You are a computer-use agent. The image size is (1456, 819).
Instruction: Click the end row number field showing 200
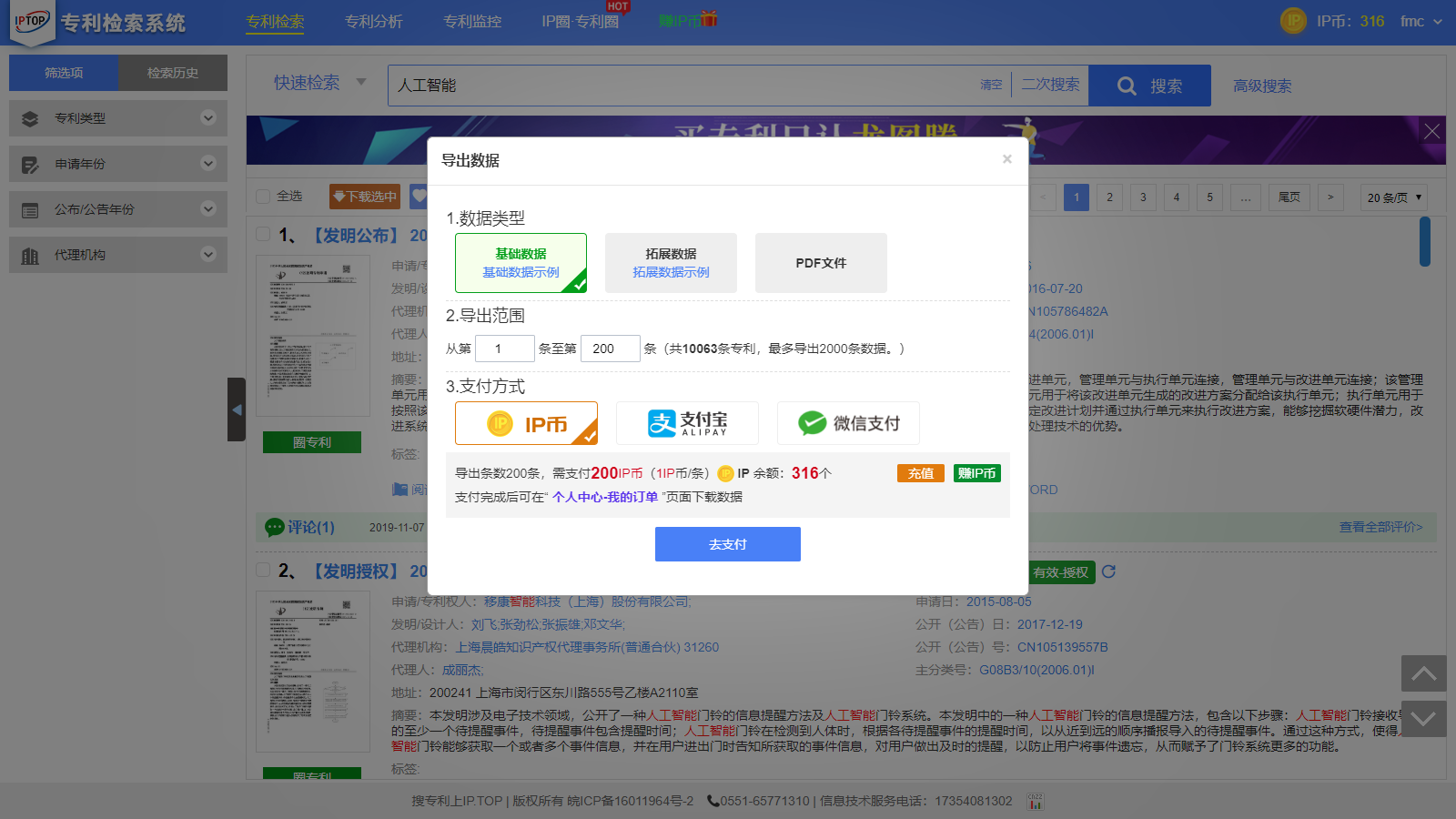point(610,349)
